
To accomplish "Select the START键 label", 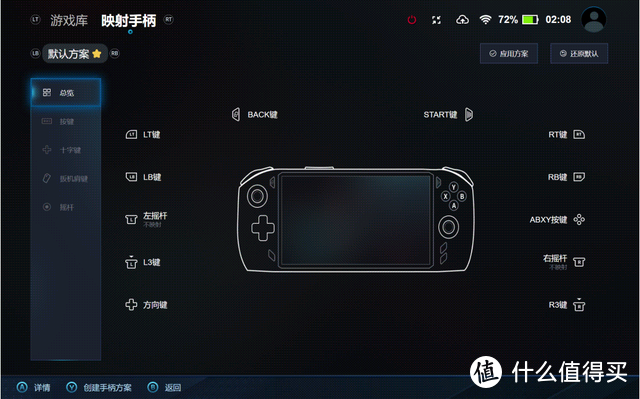I will pos(440,115).
